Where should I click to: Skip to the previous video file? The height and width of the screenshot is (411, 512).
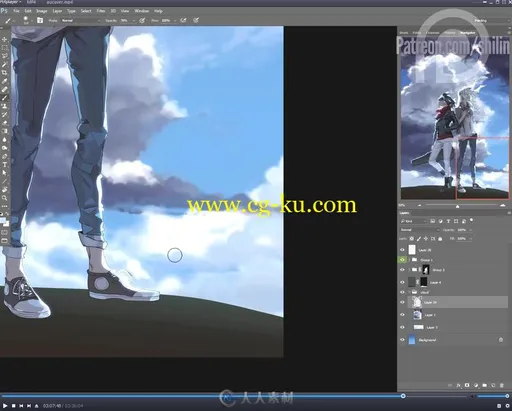click(21, 406)
